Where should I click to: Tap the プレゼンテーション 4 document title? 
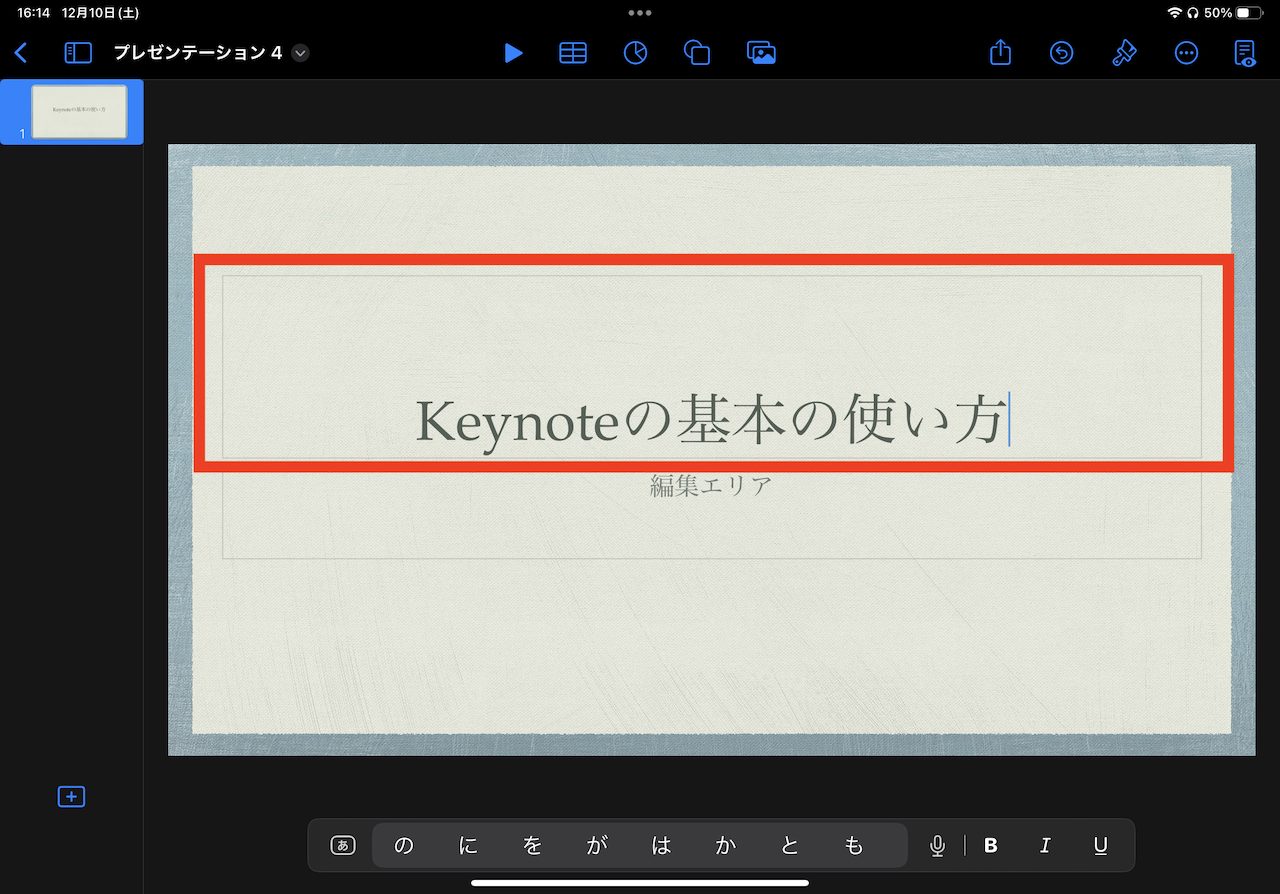click(198, 53)
